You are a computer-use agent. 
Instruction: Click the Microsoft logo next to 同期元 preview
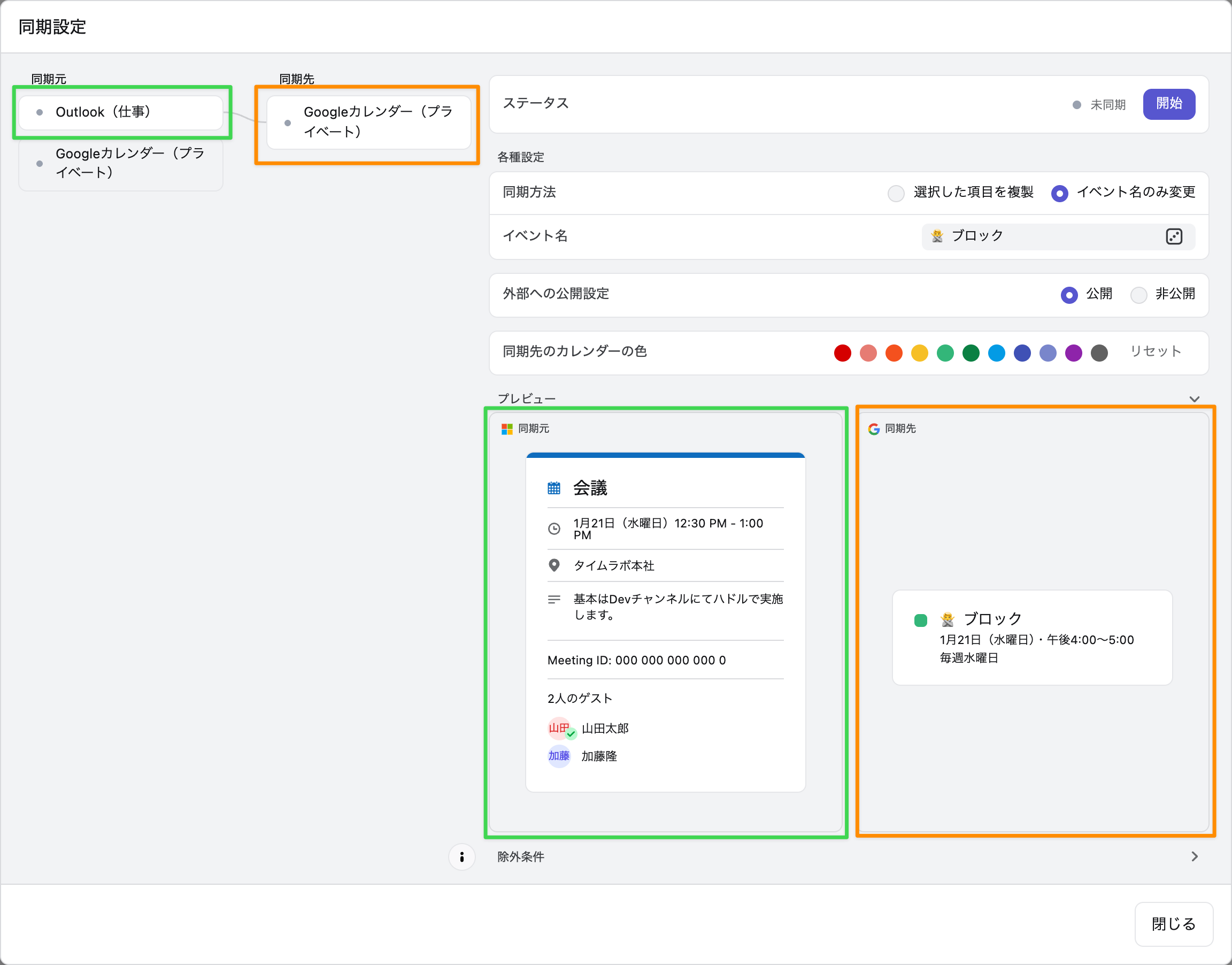(507, 430)
